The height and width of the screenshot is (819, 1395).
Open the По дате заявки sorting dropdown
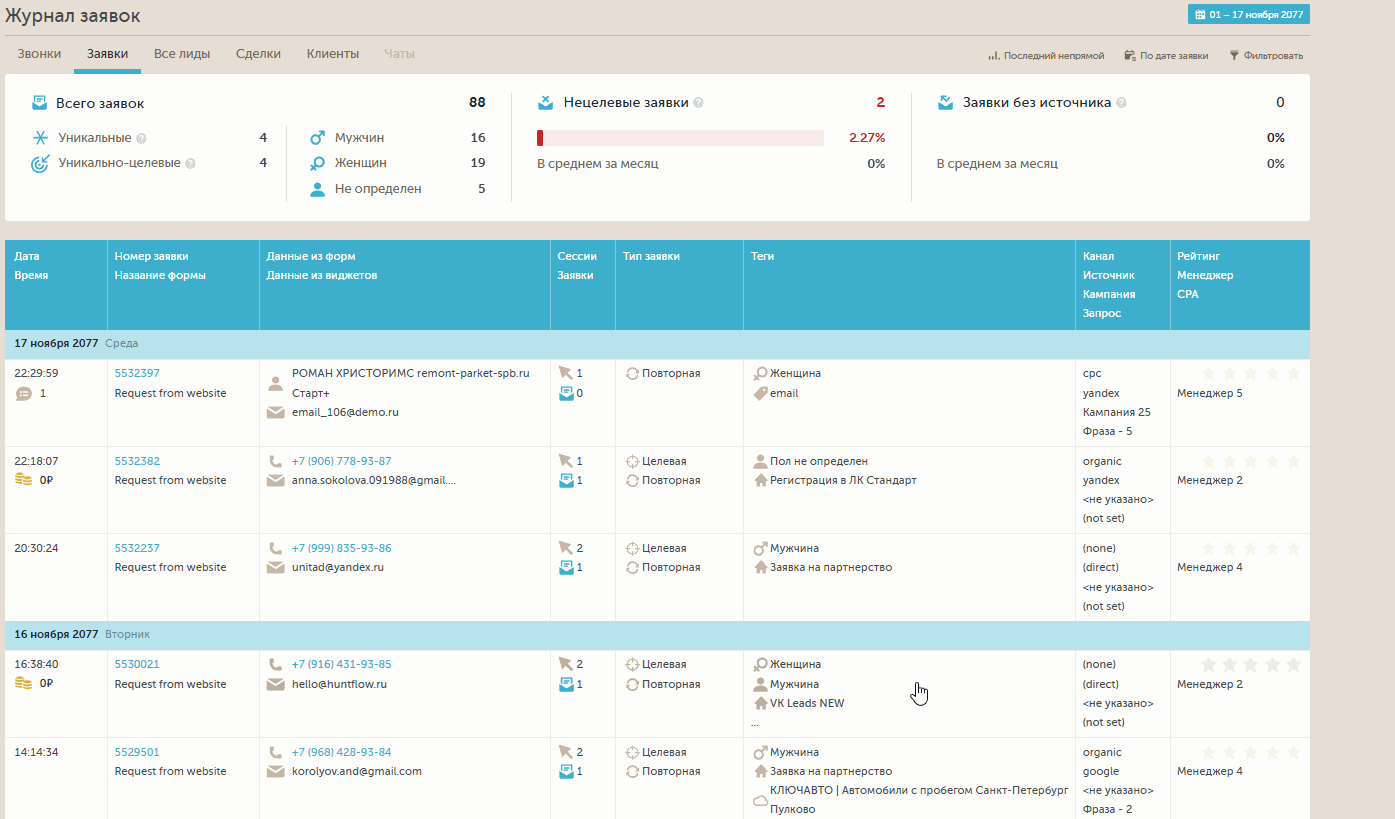(1166, 56)
